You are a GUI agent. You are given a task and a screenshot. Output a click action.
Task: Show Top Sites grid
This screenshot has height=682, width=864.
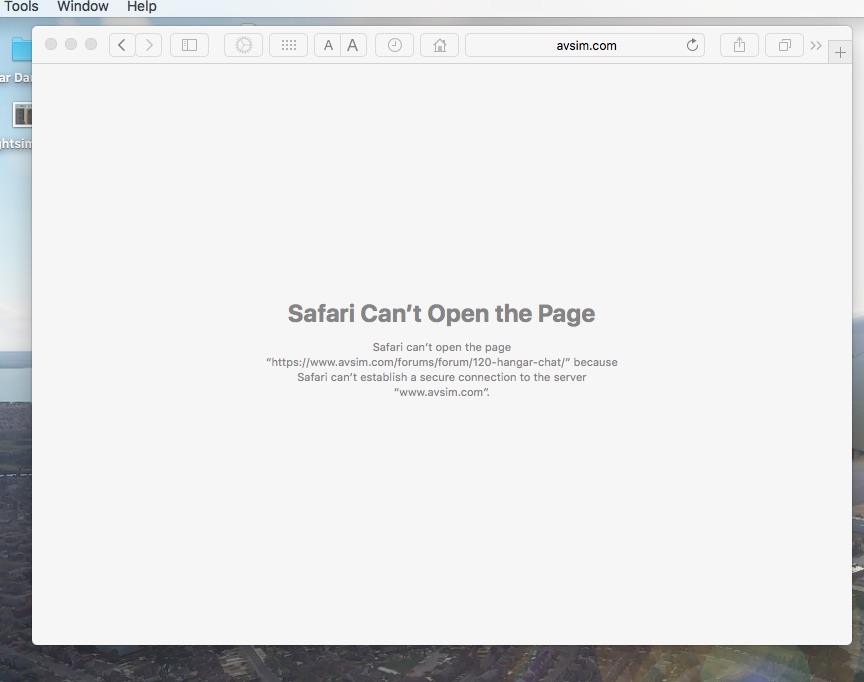tap(289, 45)
